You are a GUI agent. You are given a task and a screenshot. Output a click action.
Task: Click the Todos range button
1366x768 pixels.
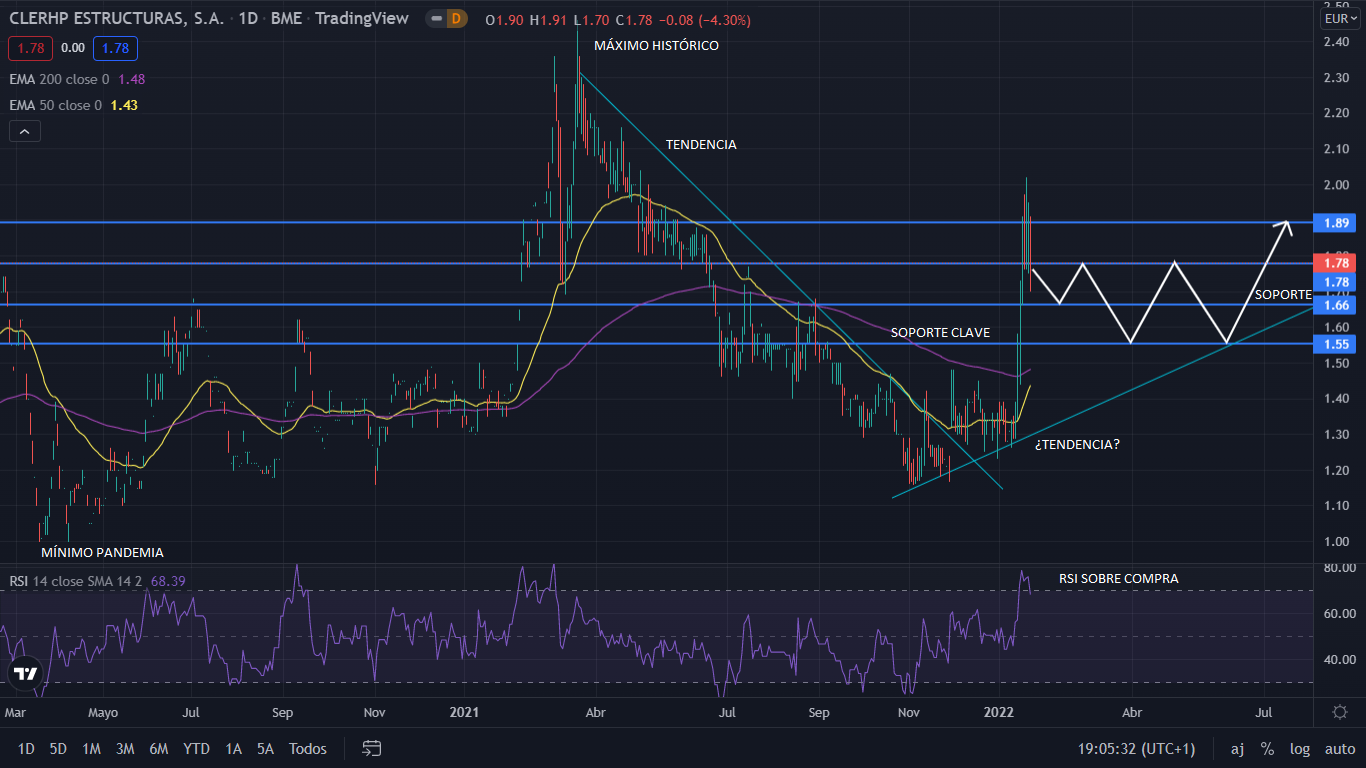[x=307, y=748]
